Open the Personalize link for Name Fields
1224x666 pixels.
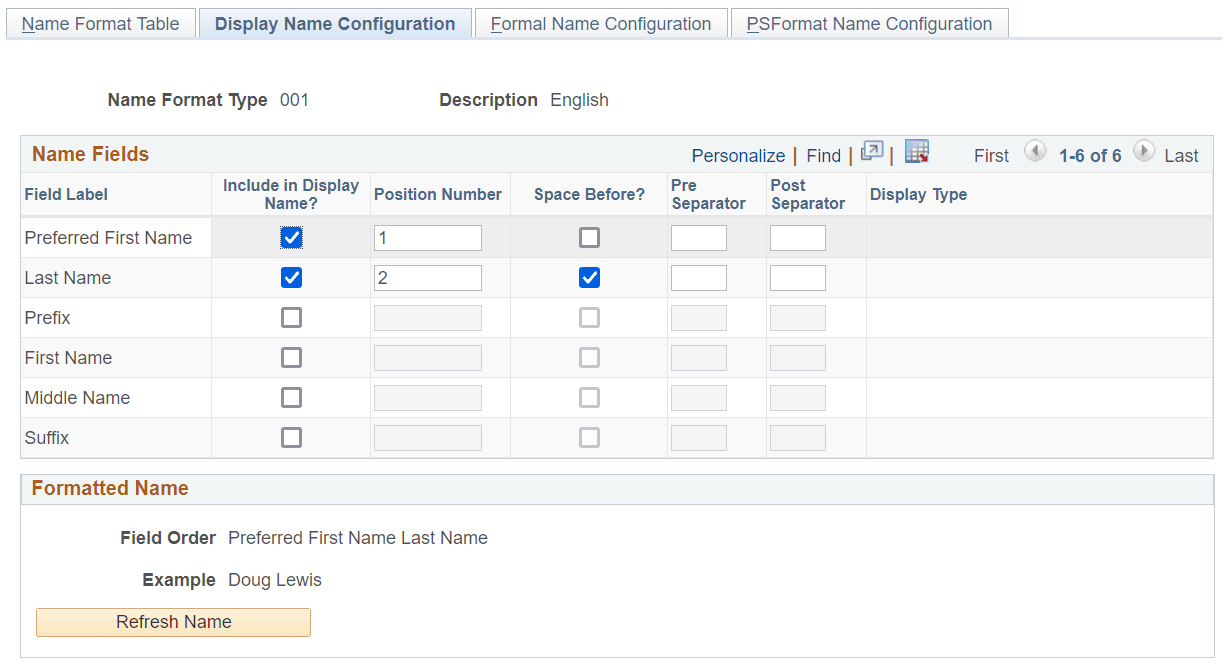738,155
